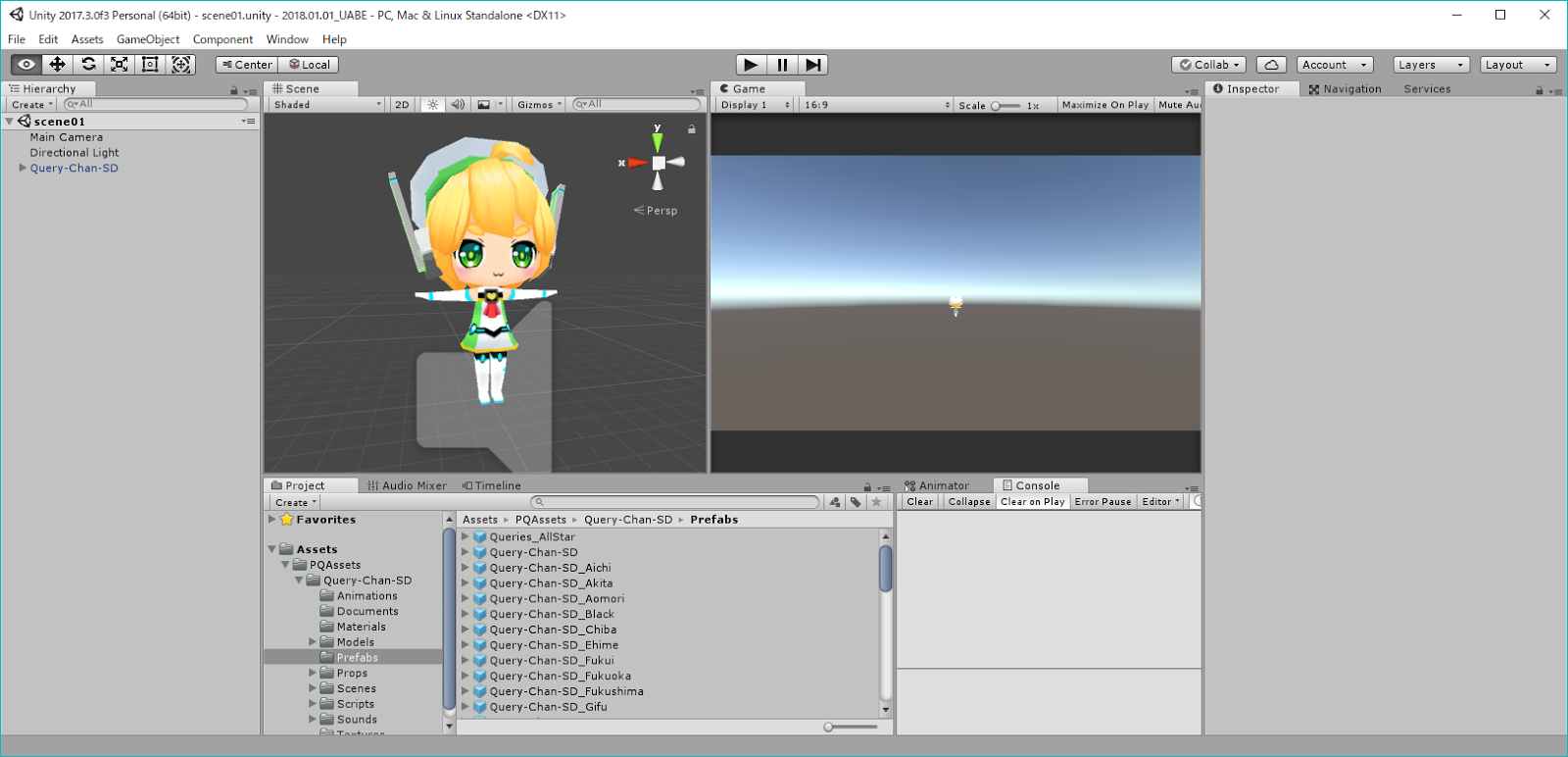Open the Shaded draw mode dropdown
Image resolution: width=1568 pixels, height=757 pixels.
(327, 104)
